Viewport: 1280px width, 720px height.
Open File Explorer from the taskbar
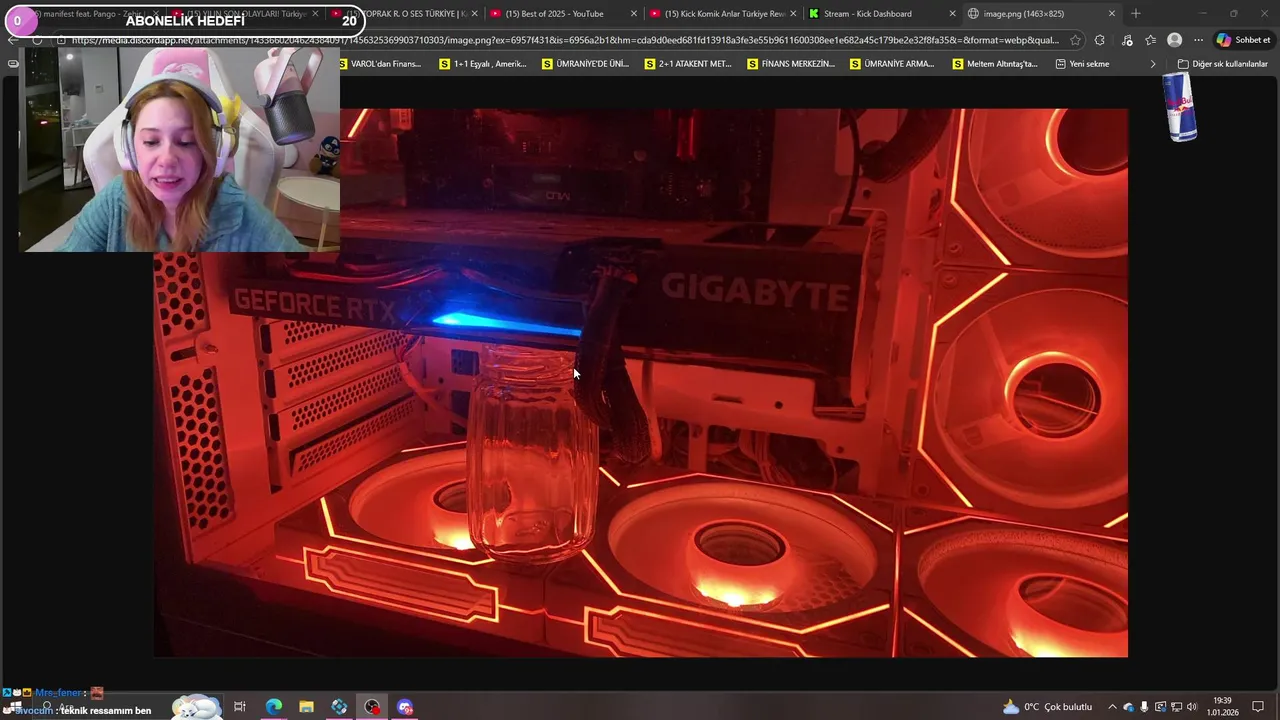[x=306, y=707]
